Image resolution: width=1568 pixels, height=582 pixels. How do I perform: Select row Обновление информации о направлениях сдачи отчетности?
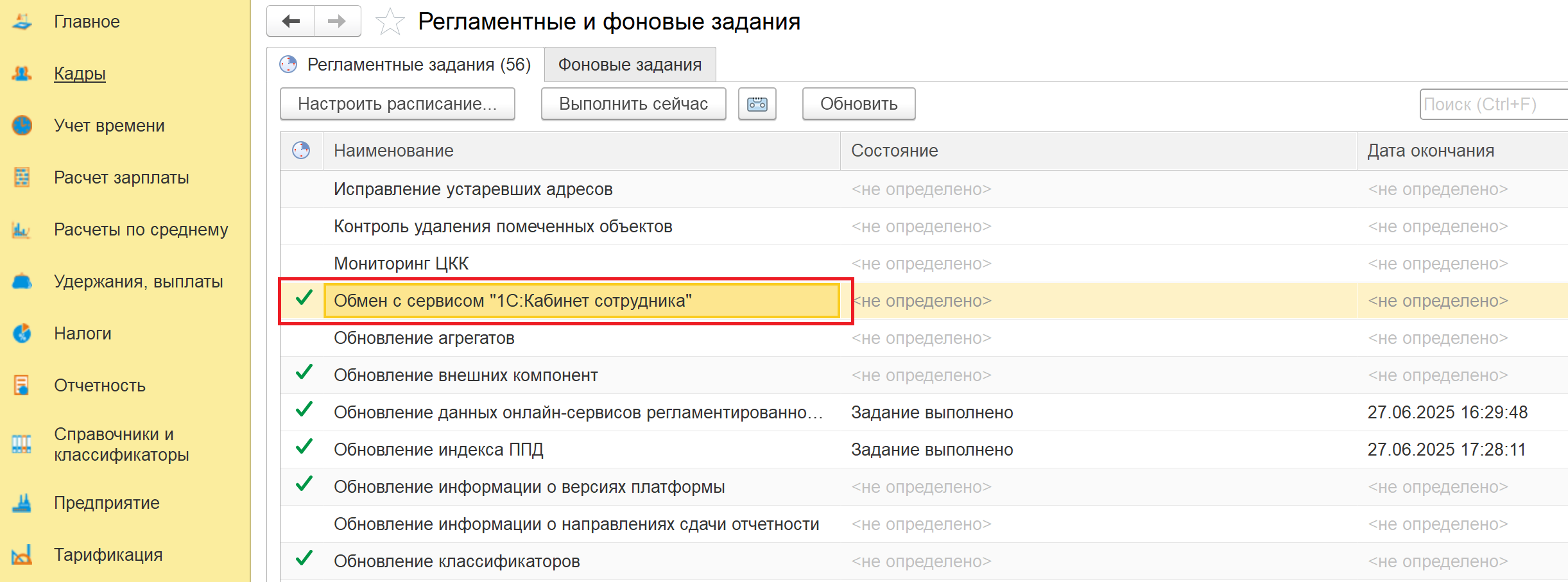click(924, 524)
